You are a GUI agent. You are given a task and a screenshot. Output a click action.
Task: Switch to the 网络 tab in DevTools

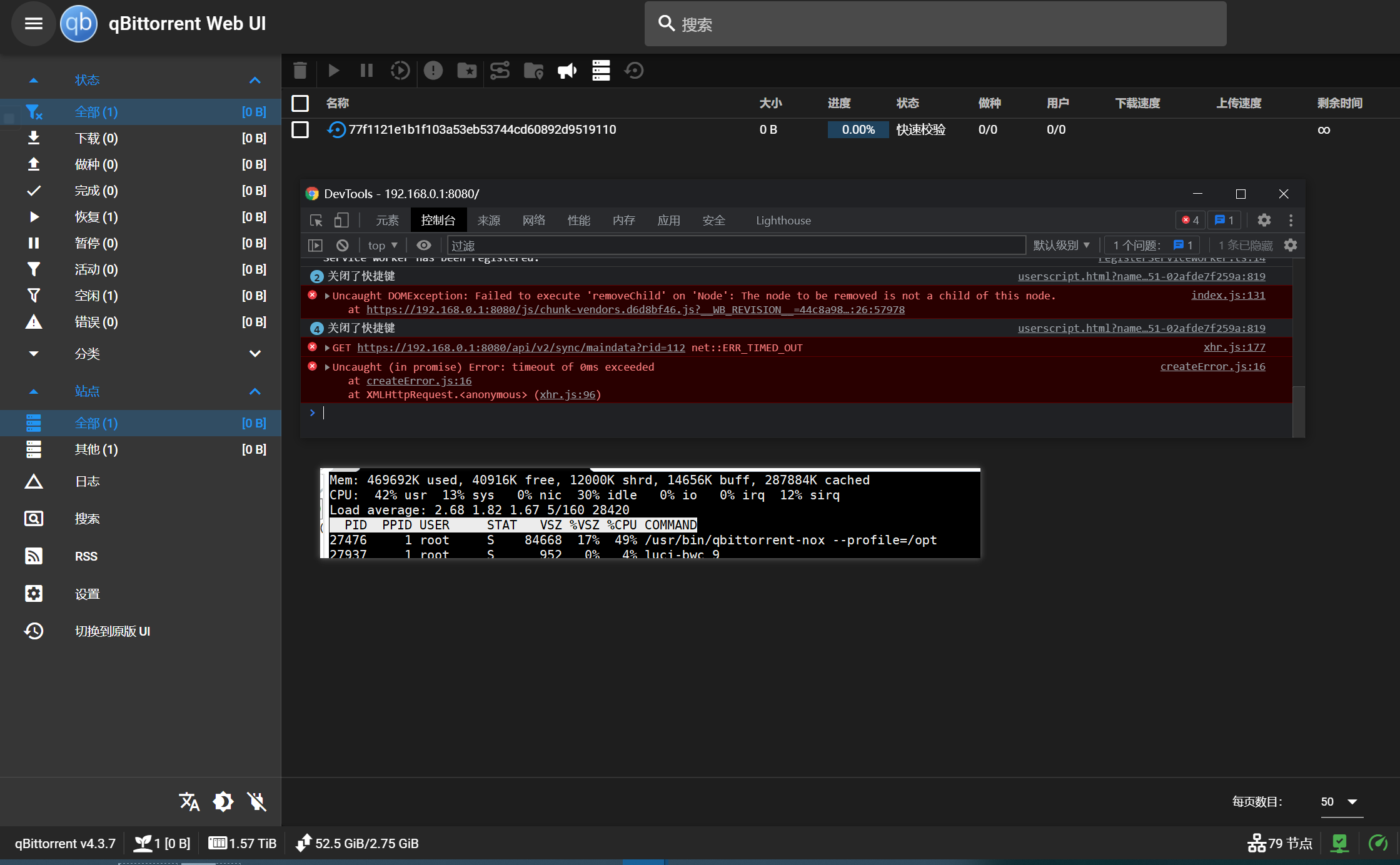click(533, 220)
